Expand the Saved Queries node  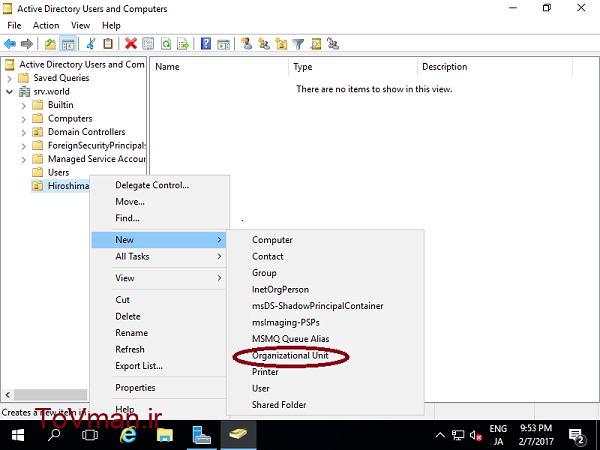[10, 78]
